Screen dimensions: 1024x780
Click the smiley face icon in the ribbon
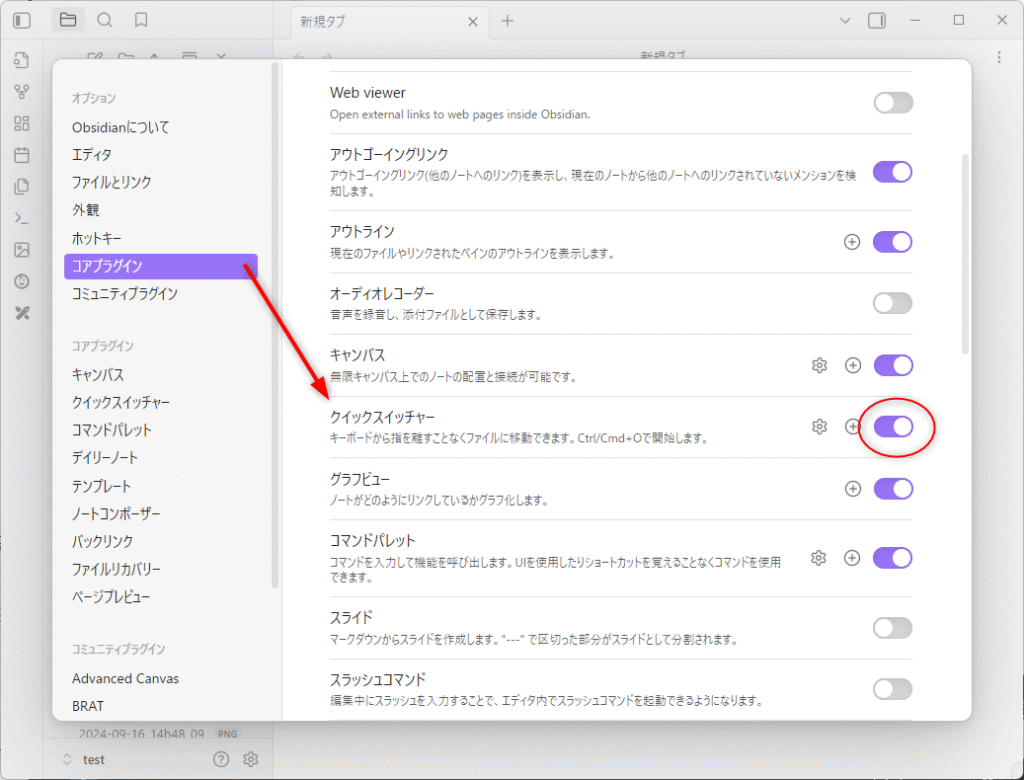pos(22,282)
